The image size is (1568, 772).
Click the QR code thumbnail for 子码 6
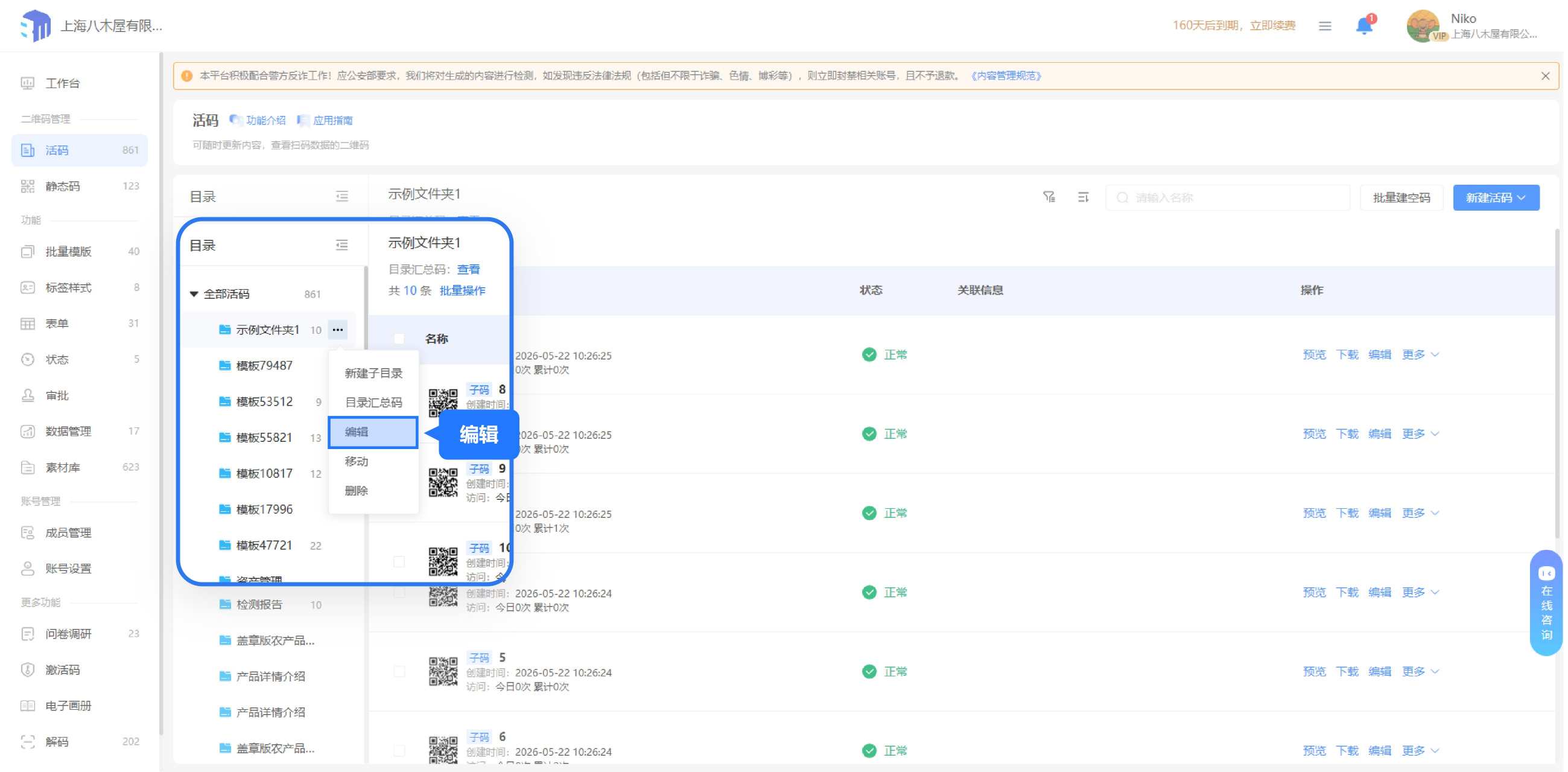coord(442,749)
